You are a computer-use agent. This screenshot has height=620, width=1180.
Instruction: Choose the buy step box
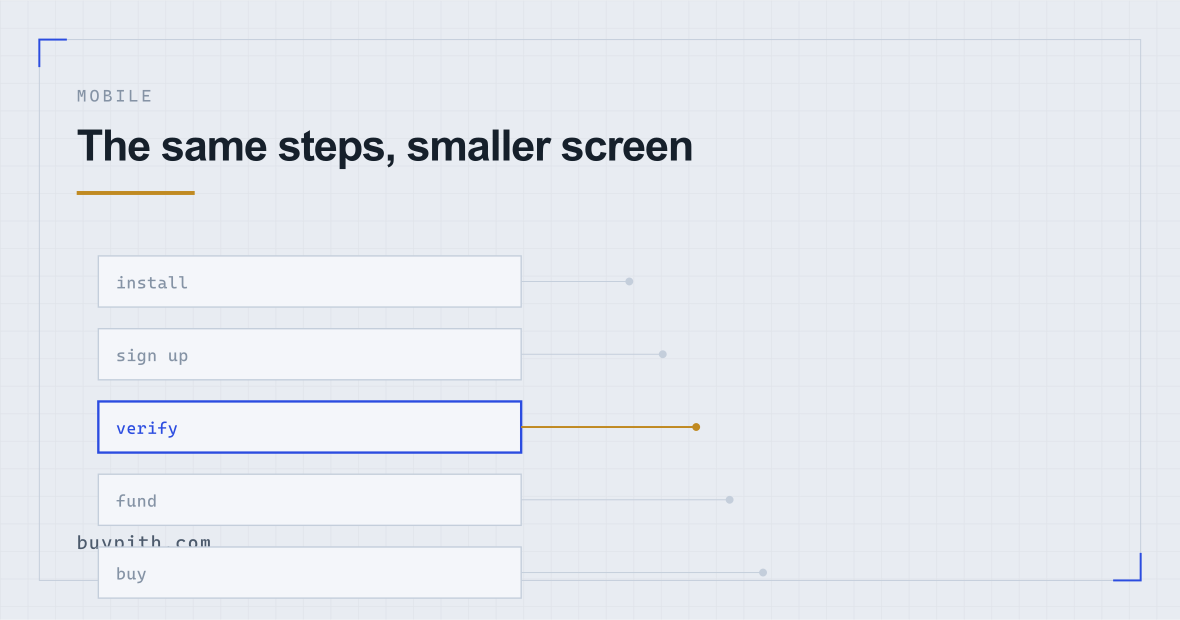pyautogui.click(x=309, y=573)
